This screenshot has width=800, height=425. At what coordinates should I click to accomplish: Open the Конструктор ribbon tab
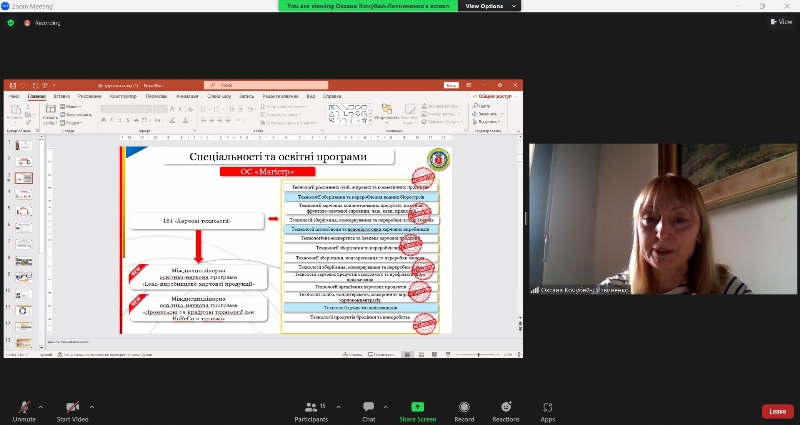click(123, 96)
